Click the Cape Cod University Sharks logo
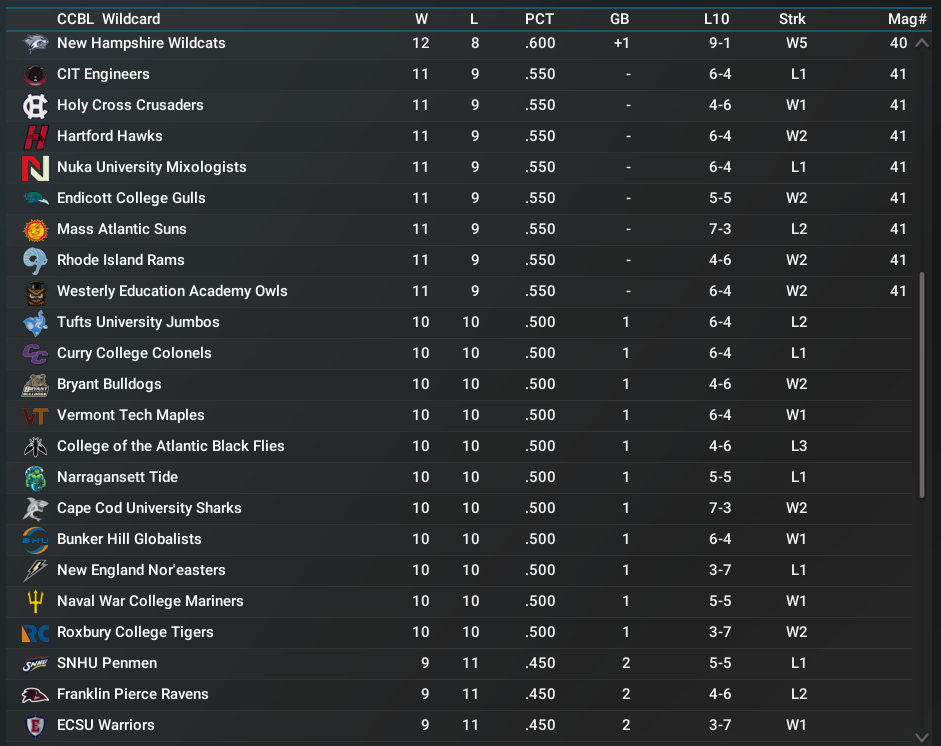 (35, 509)
